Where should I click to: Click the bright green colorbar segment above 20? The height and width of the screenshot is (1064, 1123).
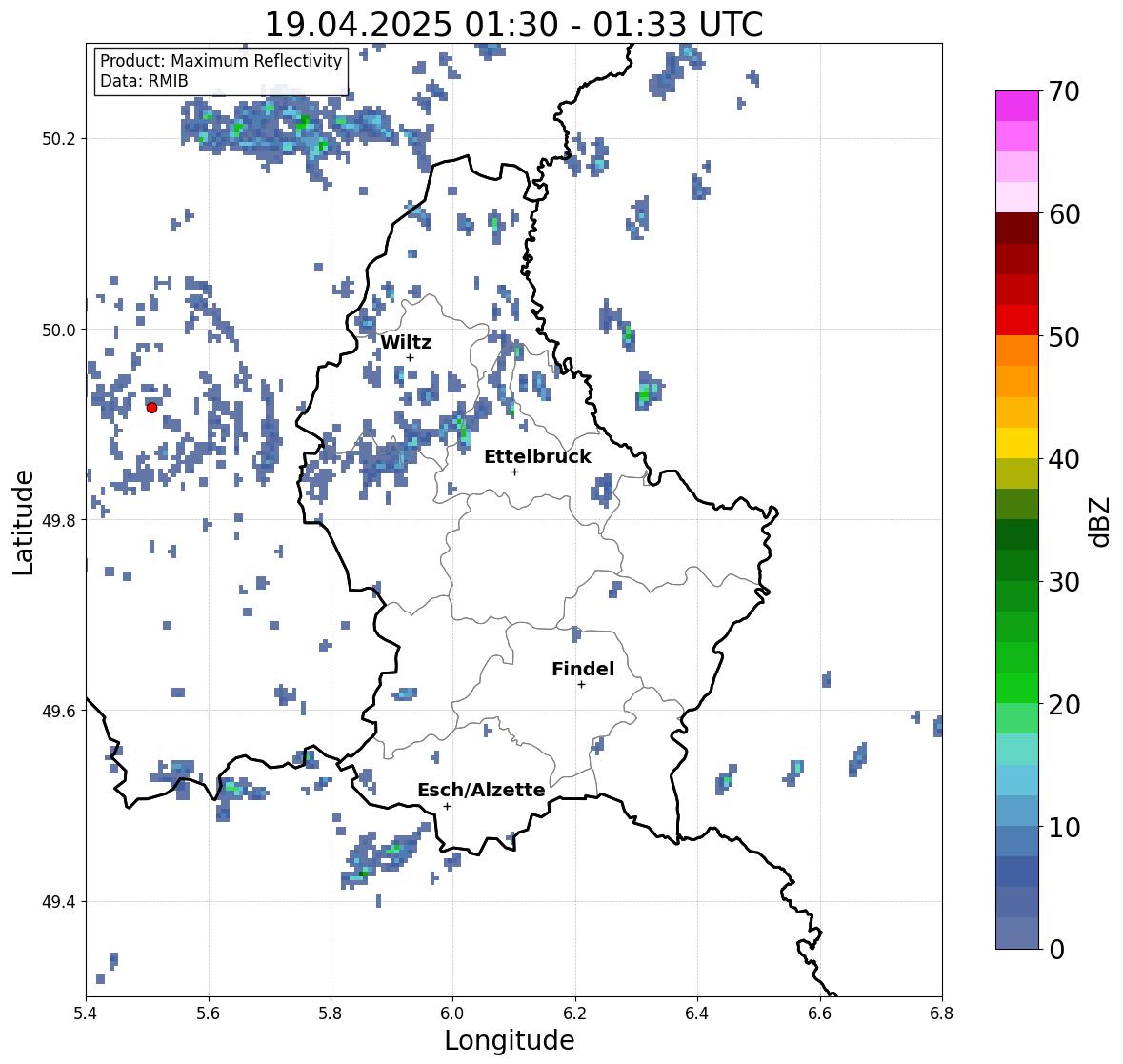click(1017, 688)
